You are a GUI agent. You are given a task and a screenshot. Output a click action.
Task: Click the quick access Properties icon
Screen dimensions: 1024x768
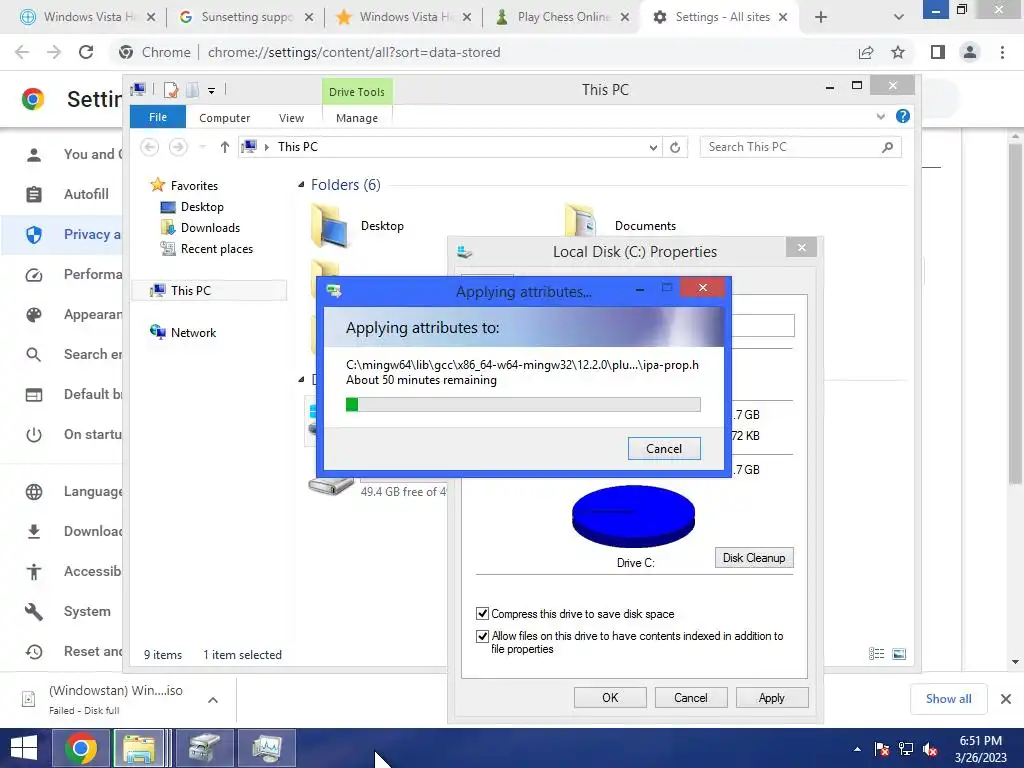pos(171,90)
